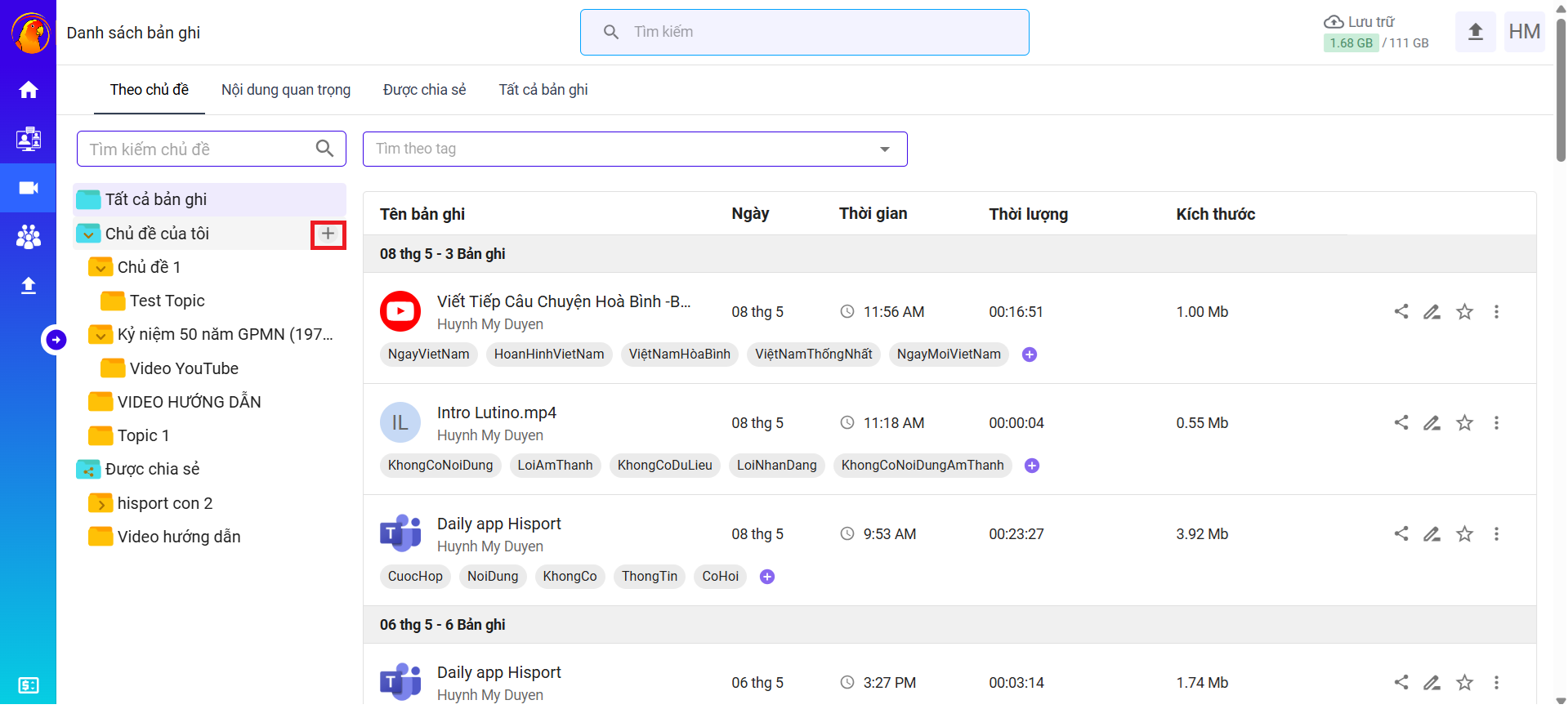The height and width of the screenshot is (718, 1568).
Task: Share the Viết Tiếp Câu Chuyện recording
Action: coord(1401,311)
